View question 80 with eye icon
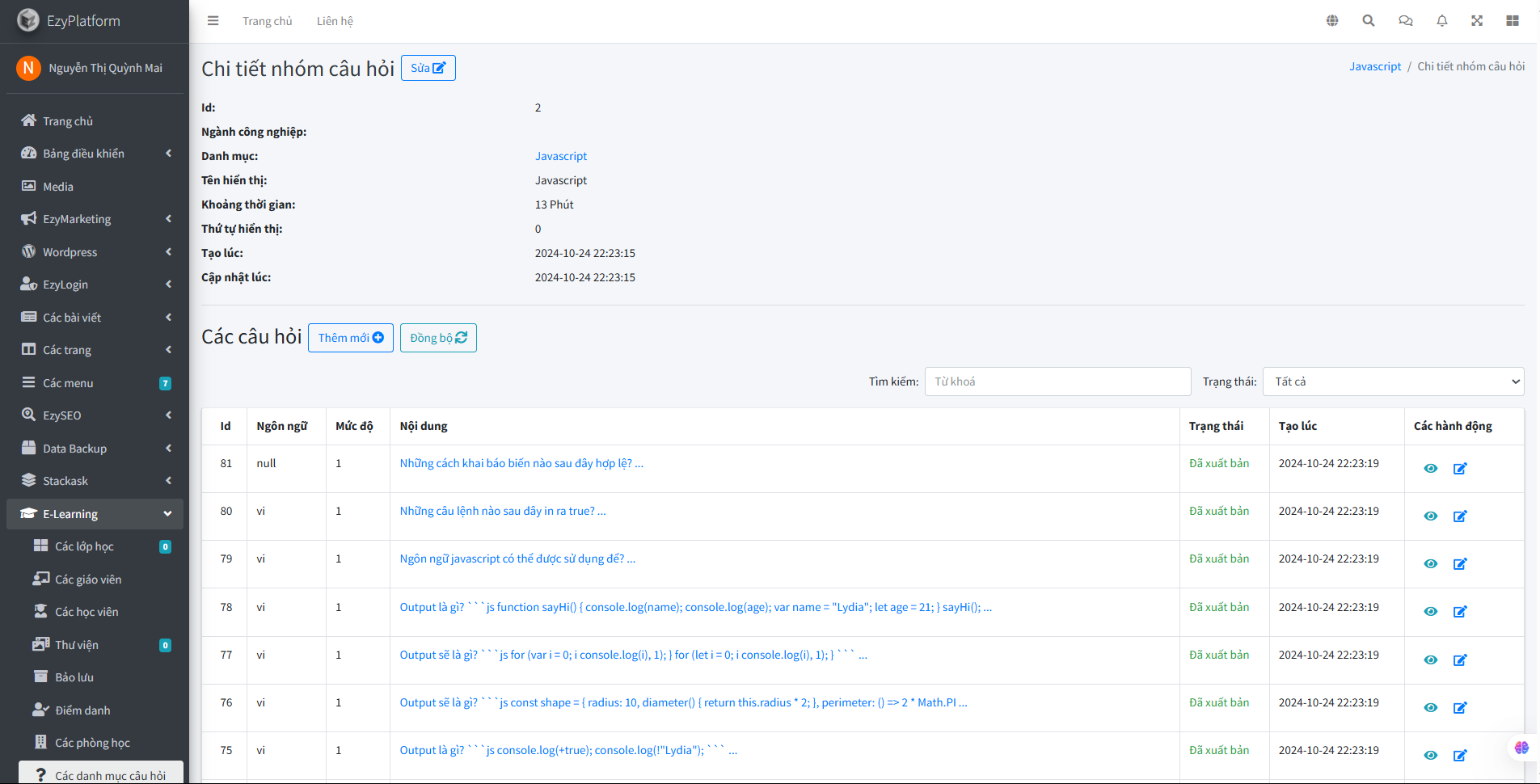This screenshot has height=784, width=1540. (1431, 516)
